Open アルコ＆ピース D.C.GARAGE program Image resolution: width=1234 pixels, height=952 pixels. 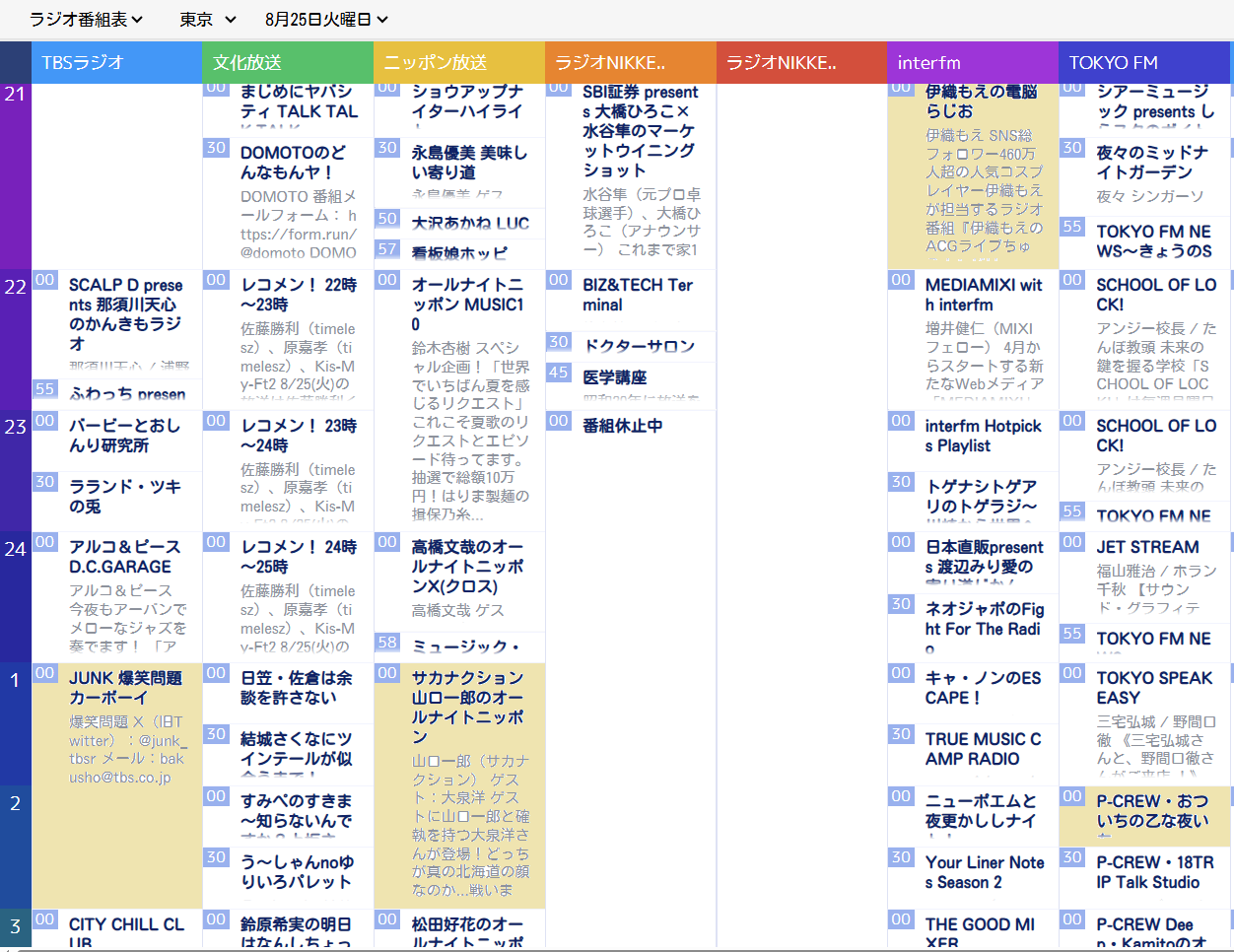click(116, 597)
